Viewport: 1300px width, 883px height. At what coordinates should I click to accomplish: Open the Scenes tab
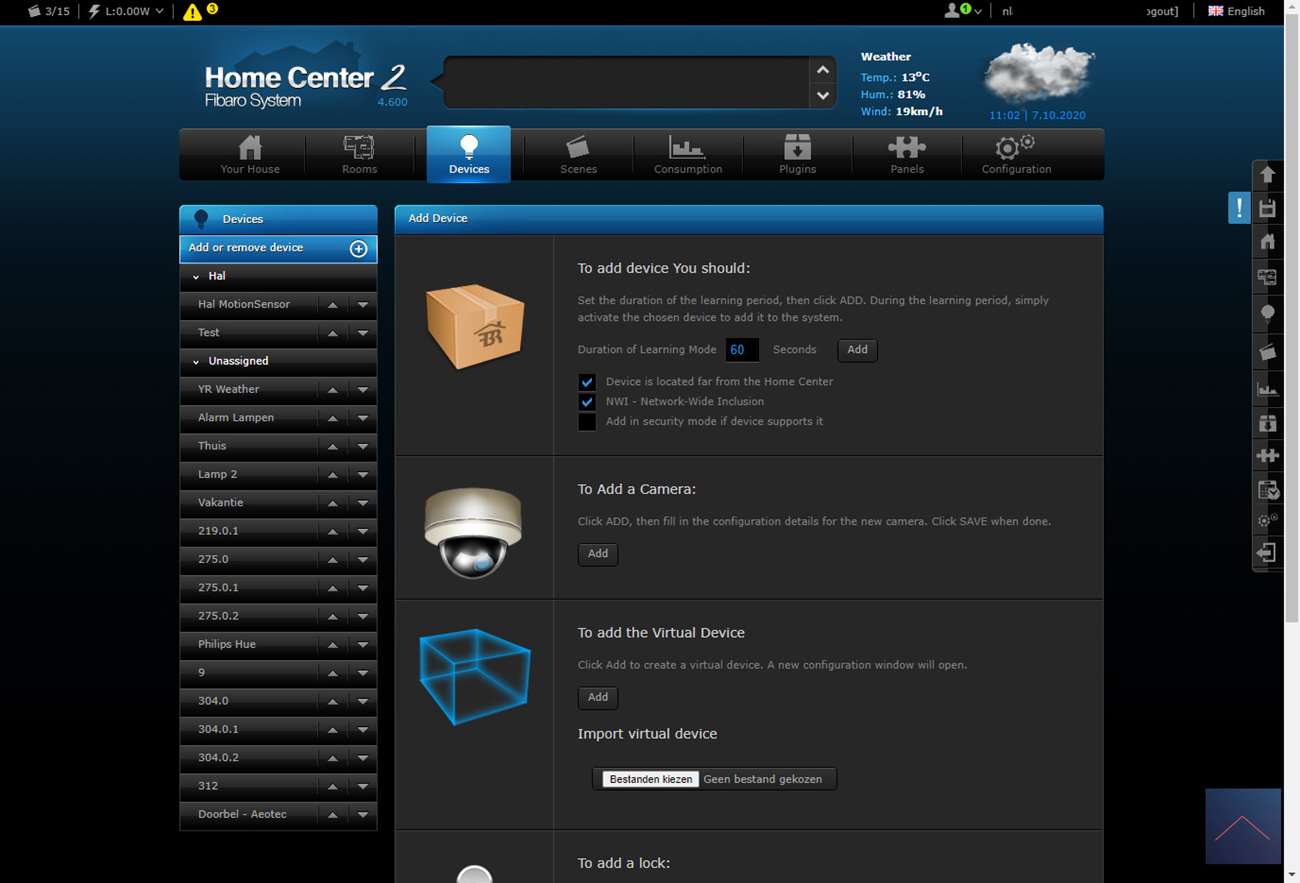pyautogui.click(x=578, y=155)
